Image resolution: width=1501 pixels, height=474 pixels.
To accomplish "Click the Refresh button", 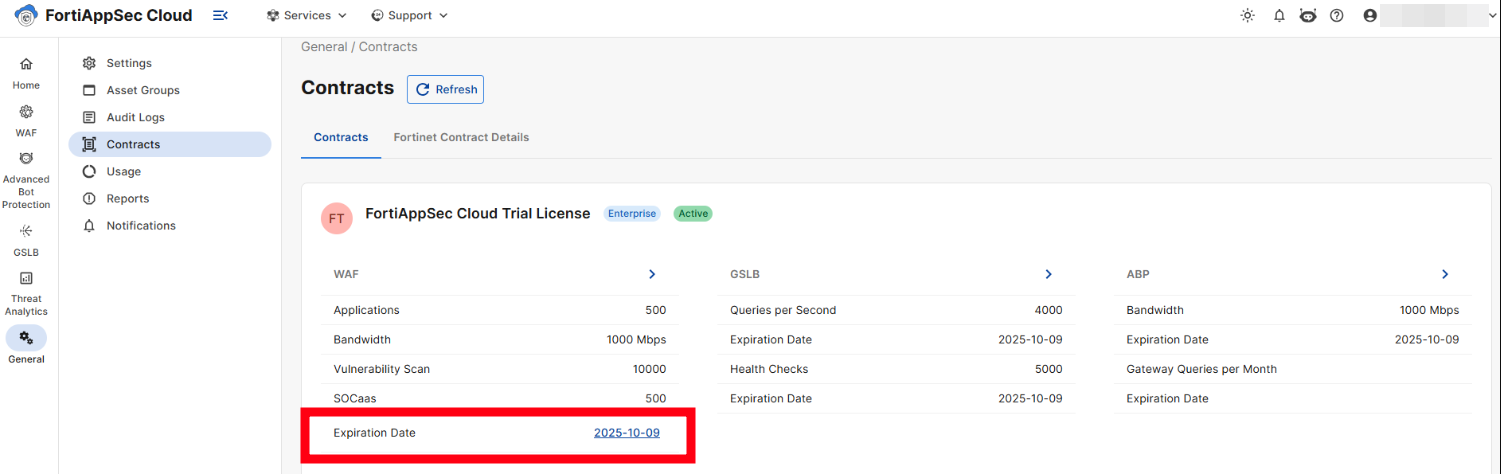I will (445, 89).
